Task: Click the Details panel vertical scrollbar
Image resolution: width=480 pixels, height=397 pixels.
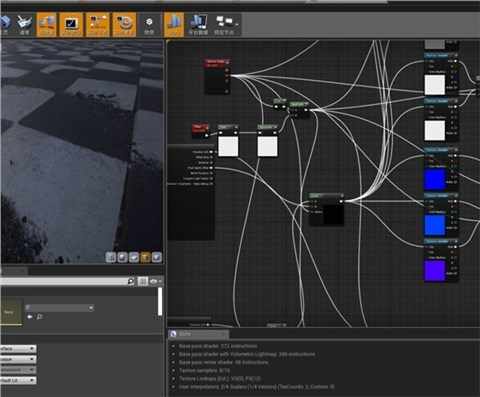Action: pos(160,301)
